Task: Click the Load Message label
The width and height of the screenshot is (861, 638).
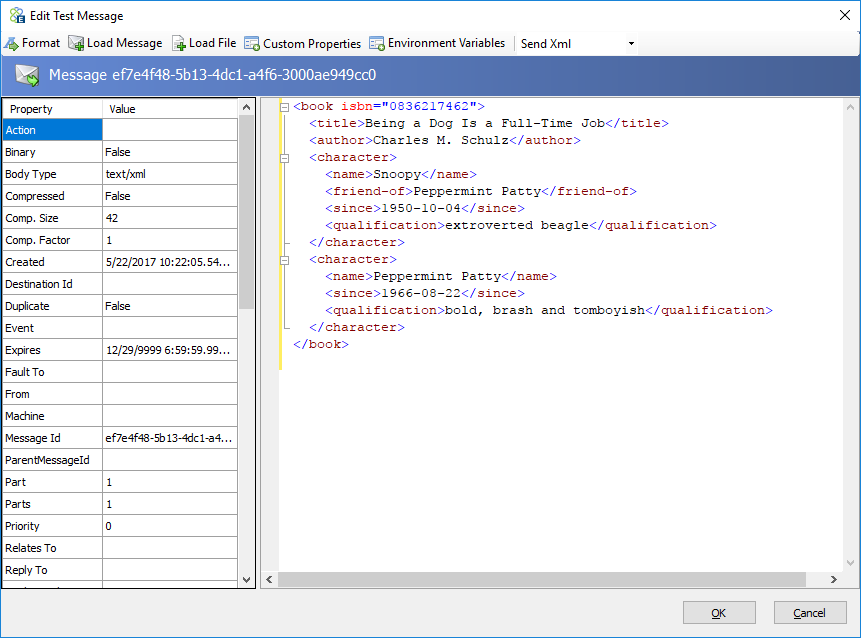Action: (125, 43)
